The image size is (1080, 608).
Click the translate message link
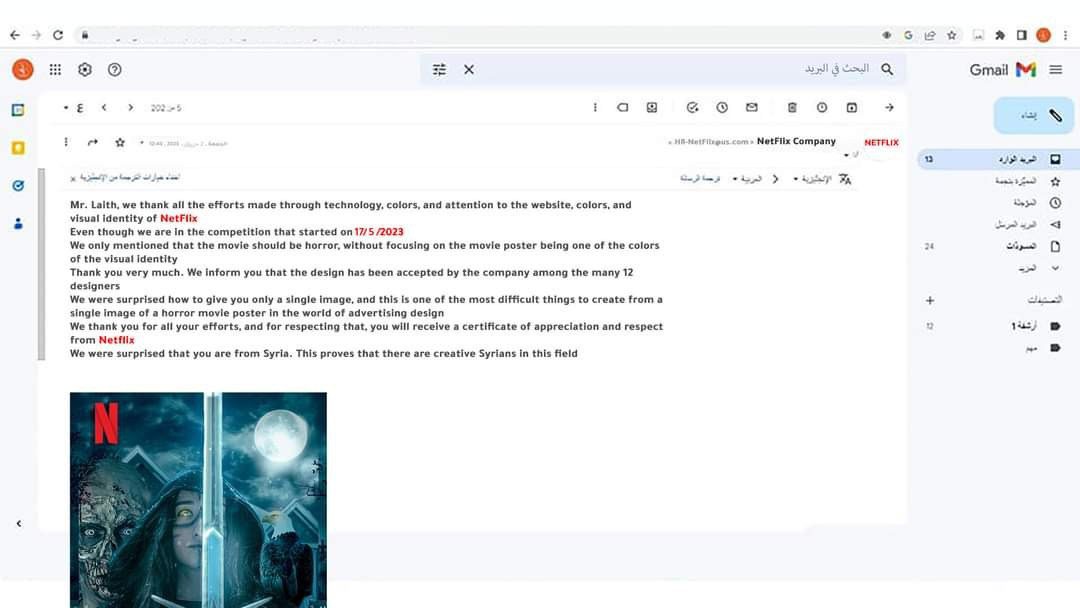(700, 179)
